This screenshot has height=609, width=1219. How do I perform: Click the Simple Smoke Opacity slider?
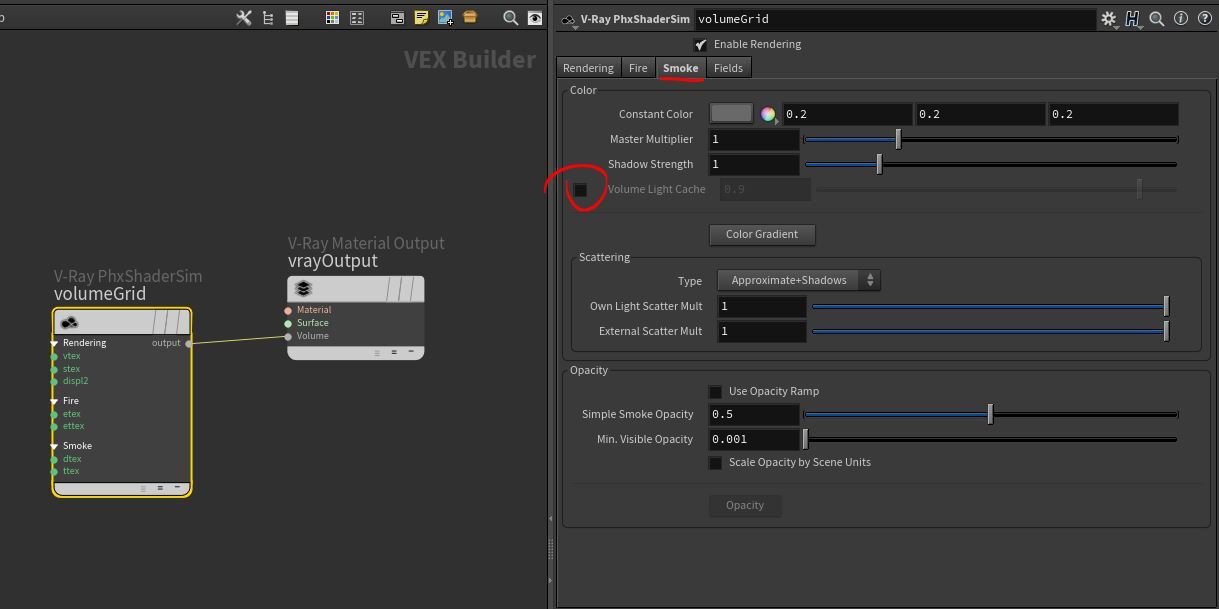tap(991, 415)
